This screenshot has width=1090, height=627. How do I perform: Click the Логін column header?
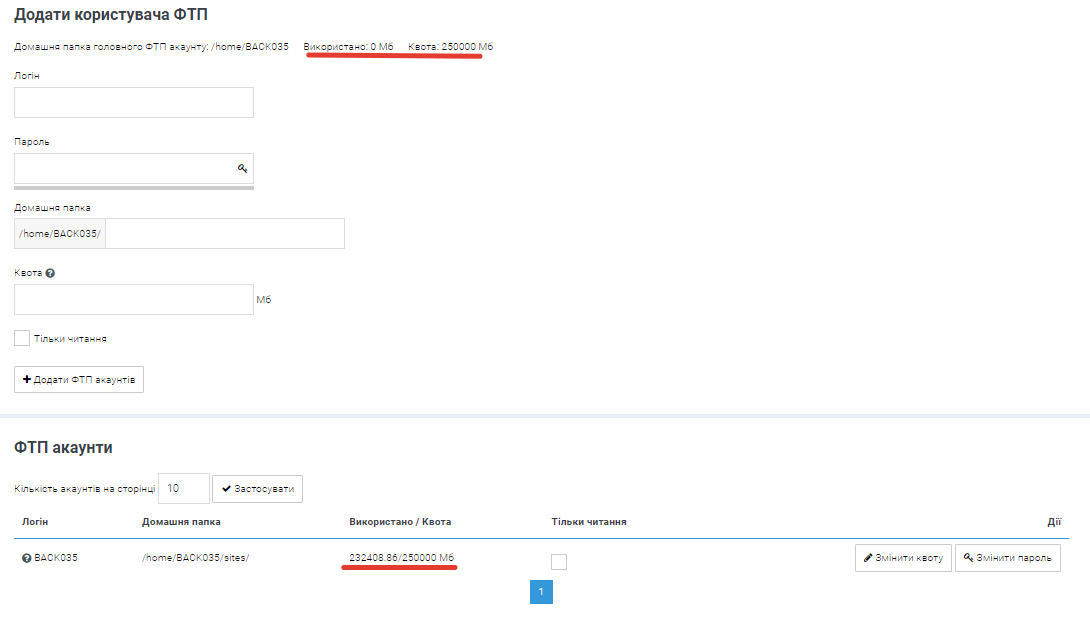pos(35,522)
